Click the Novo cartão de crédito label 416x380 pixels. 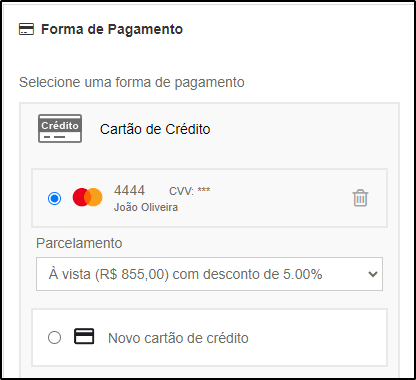[x=178, y=338]
